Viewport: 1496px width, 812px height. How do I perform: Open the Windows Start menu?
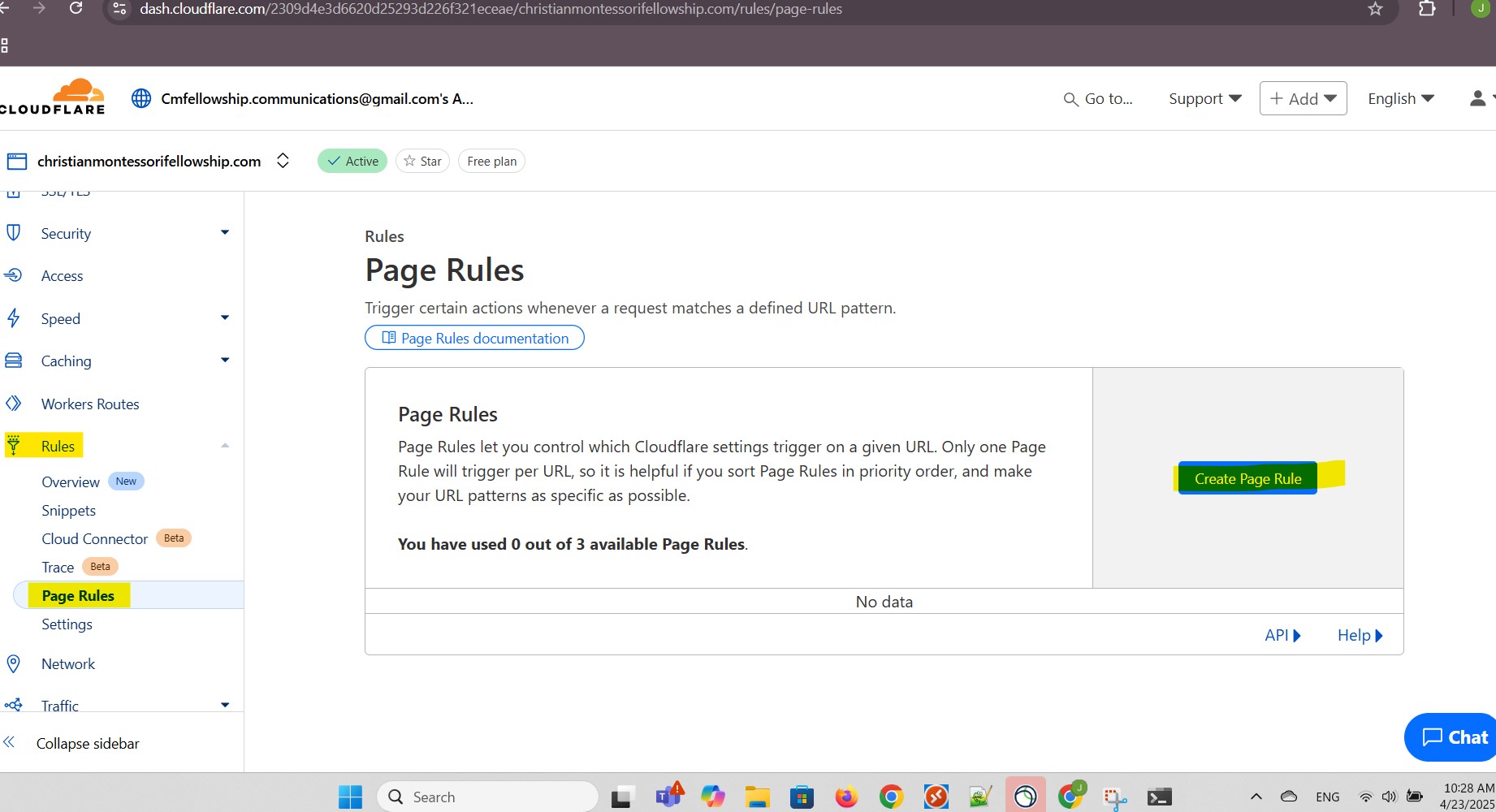point(350,797)
